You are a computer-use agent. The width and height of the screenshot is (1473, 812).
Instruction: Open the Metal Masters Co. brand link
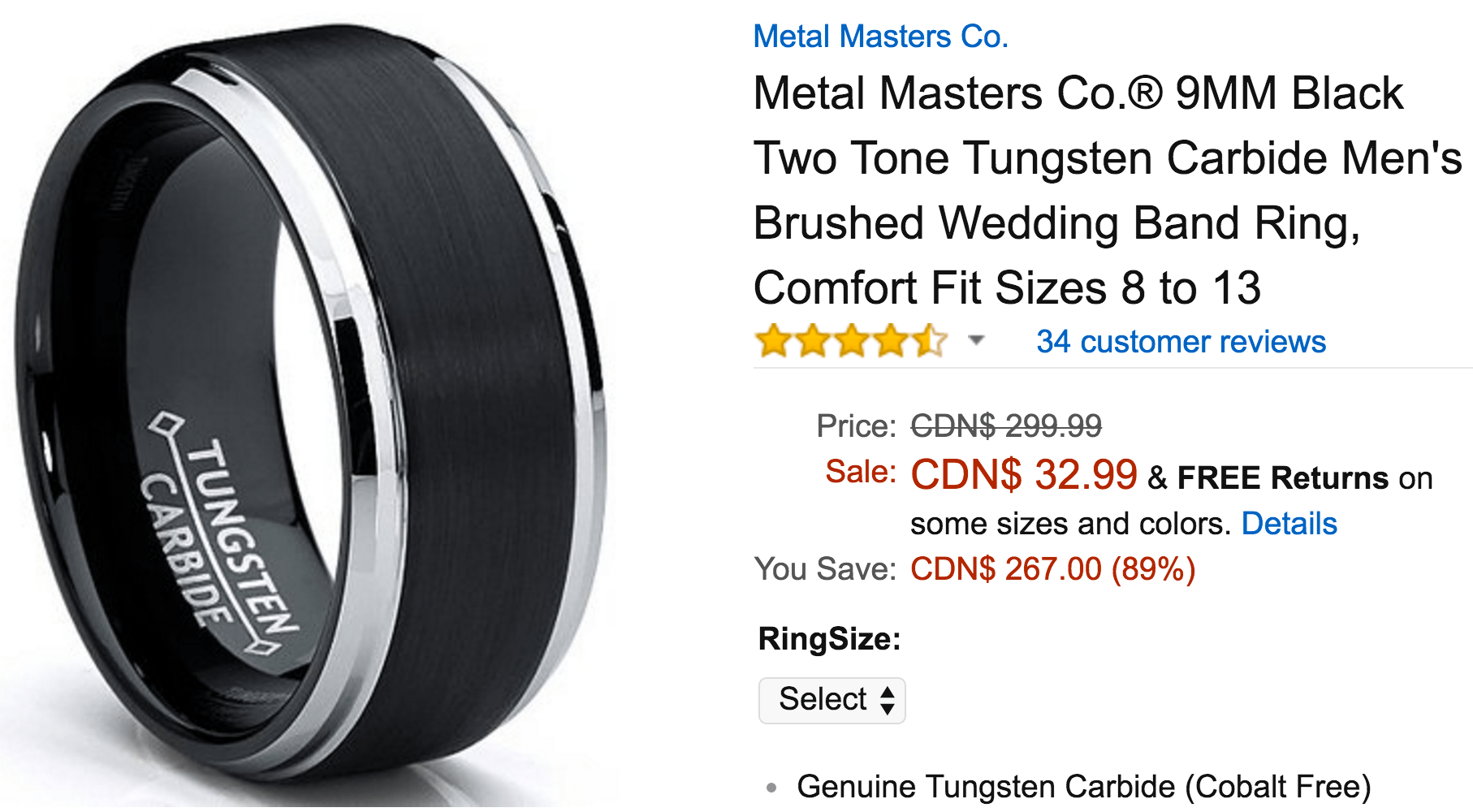click(880, 37)
